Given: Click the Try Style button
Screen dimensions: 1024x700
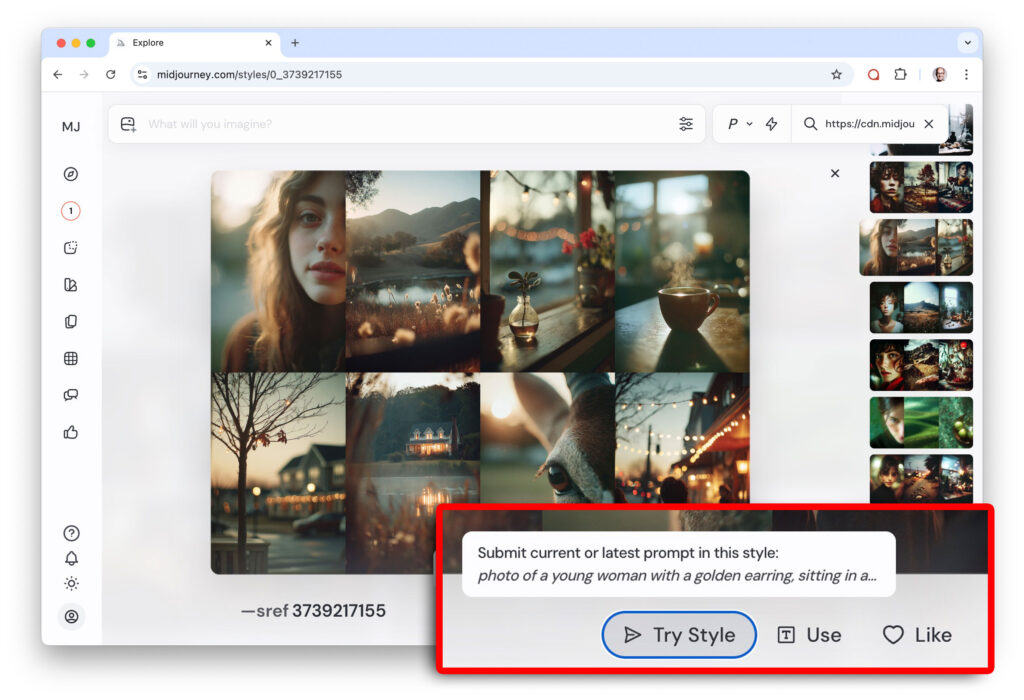Looking at the screenshot, I should 679,635.
